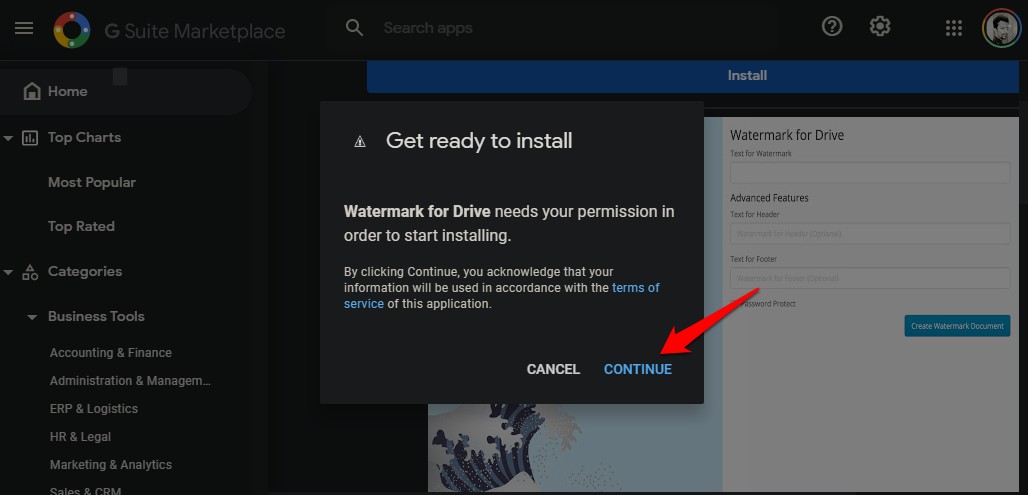Open the hamburger main menu
Image resolution: width=1028 pixels, height=495 pixels.
(24, 28)
